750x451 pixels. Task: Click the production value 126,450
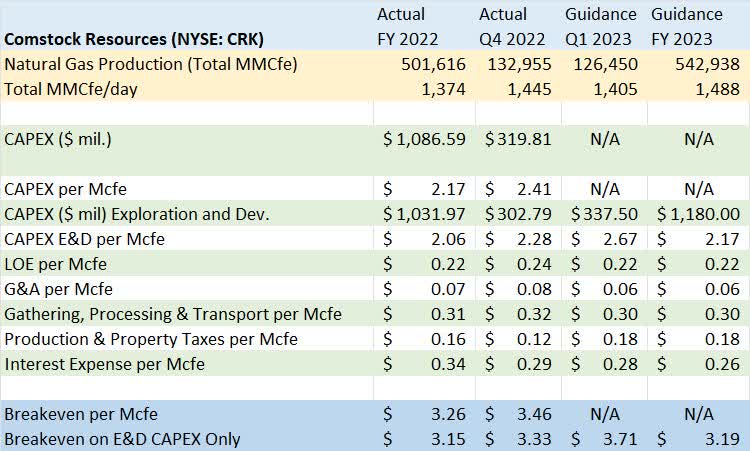(606, 64)
